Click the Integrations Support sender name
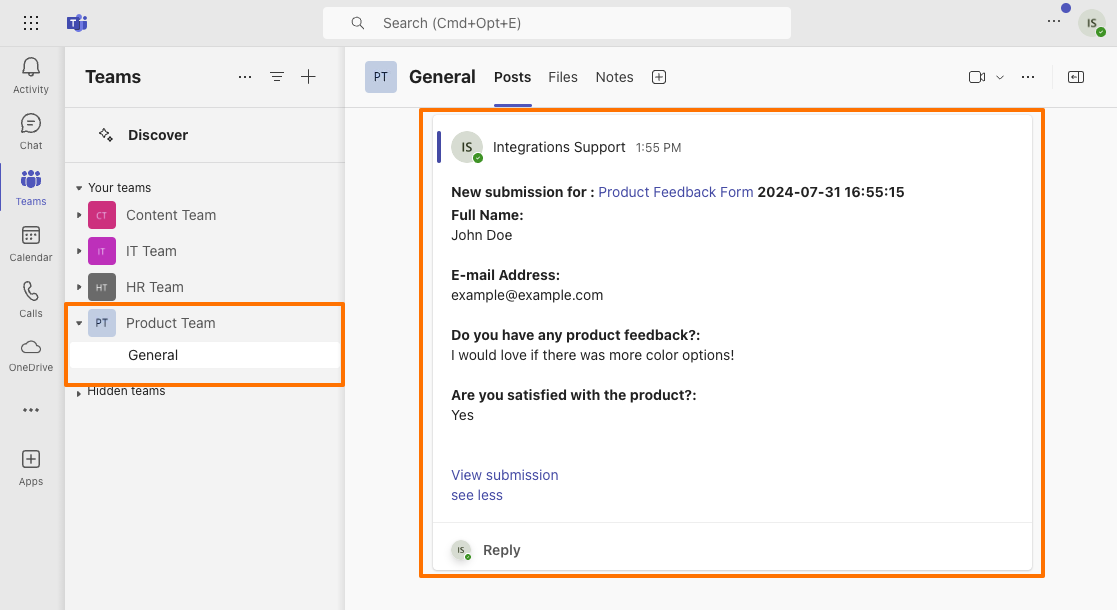Image resolution: width=1117 pixels, height=610 pixels. [x=559, y=148]
